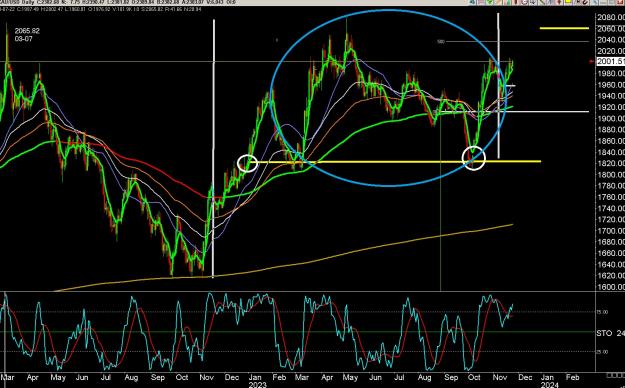Click the 25.00 stochastic level label

[602, 352]
